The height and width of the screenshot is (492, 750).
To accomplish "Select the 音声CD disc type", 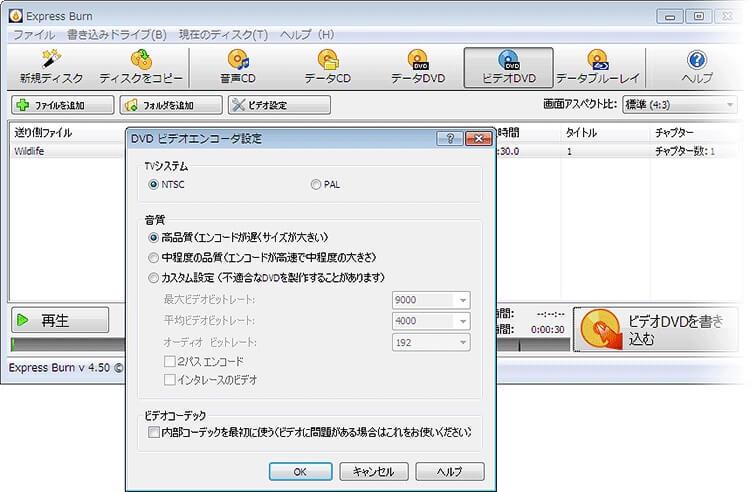I will (238, 67).
